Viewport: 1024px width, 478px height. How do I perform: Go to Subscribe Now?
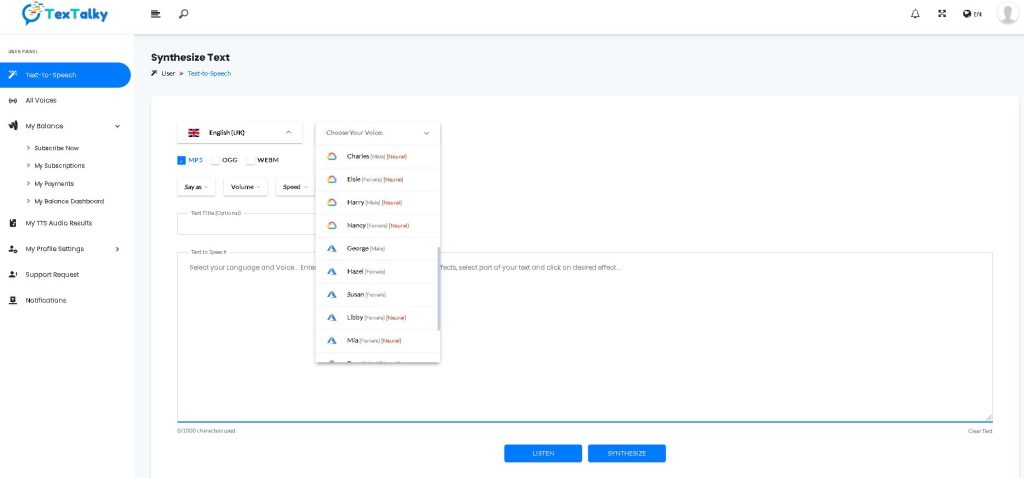coord(57,148)
